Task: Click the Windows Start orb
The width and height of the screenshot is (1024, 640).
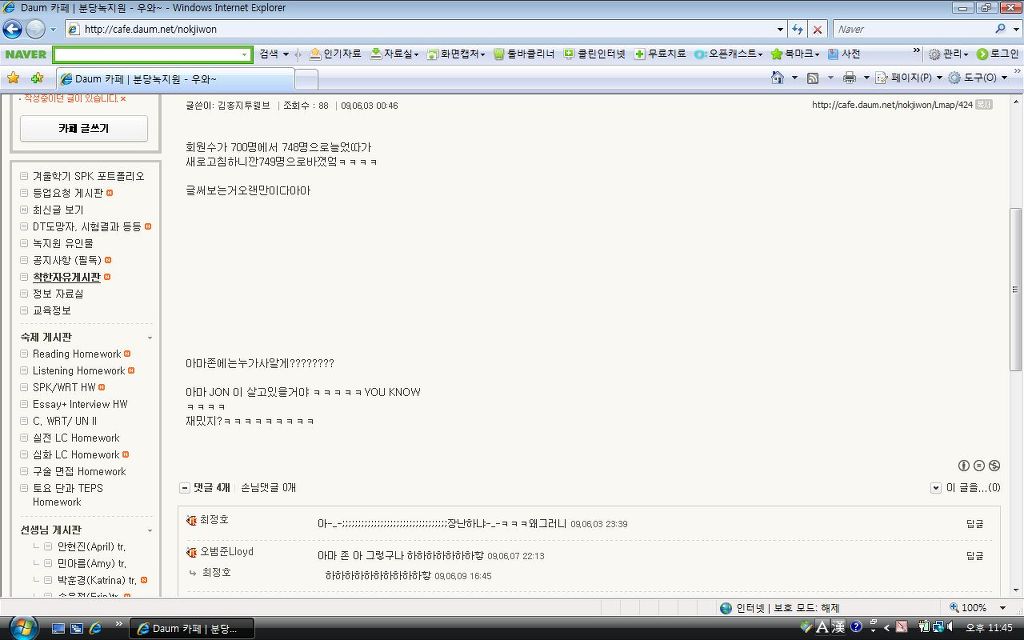Action: [x=22, y=628]
